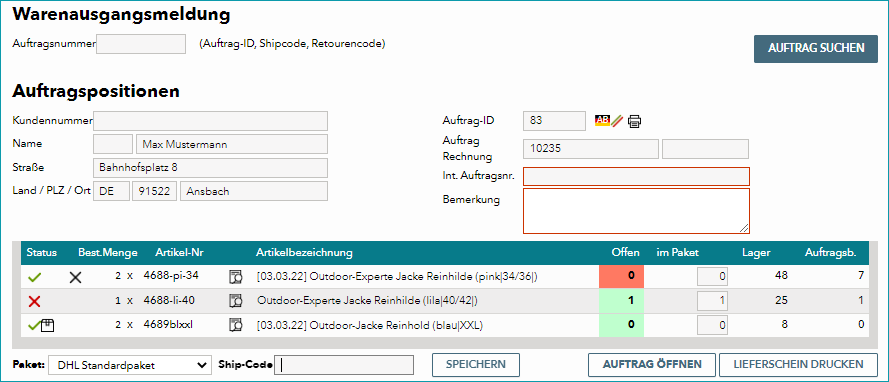Focus the Ship-Code input field
The image size is (889, 382).
pyautogui.click(x=344, y=366)
